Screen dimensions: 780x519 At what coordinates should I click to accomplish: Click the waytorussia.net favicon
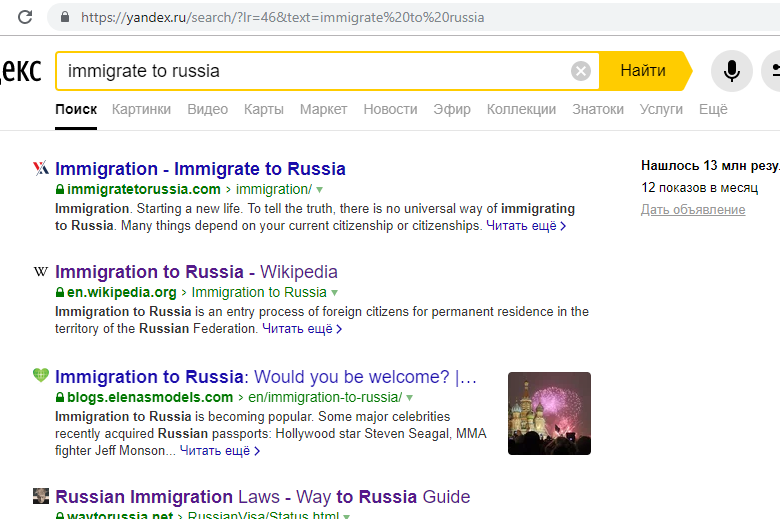[x=41, y=496]
